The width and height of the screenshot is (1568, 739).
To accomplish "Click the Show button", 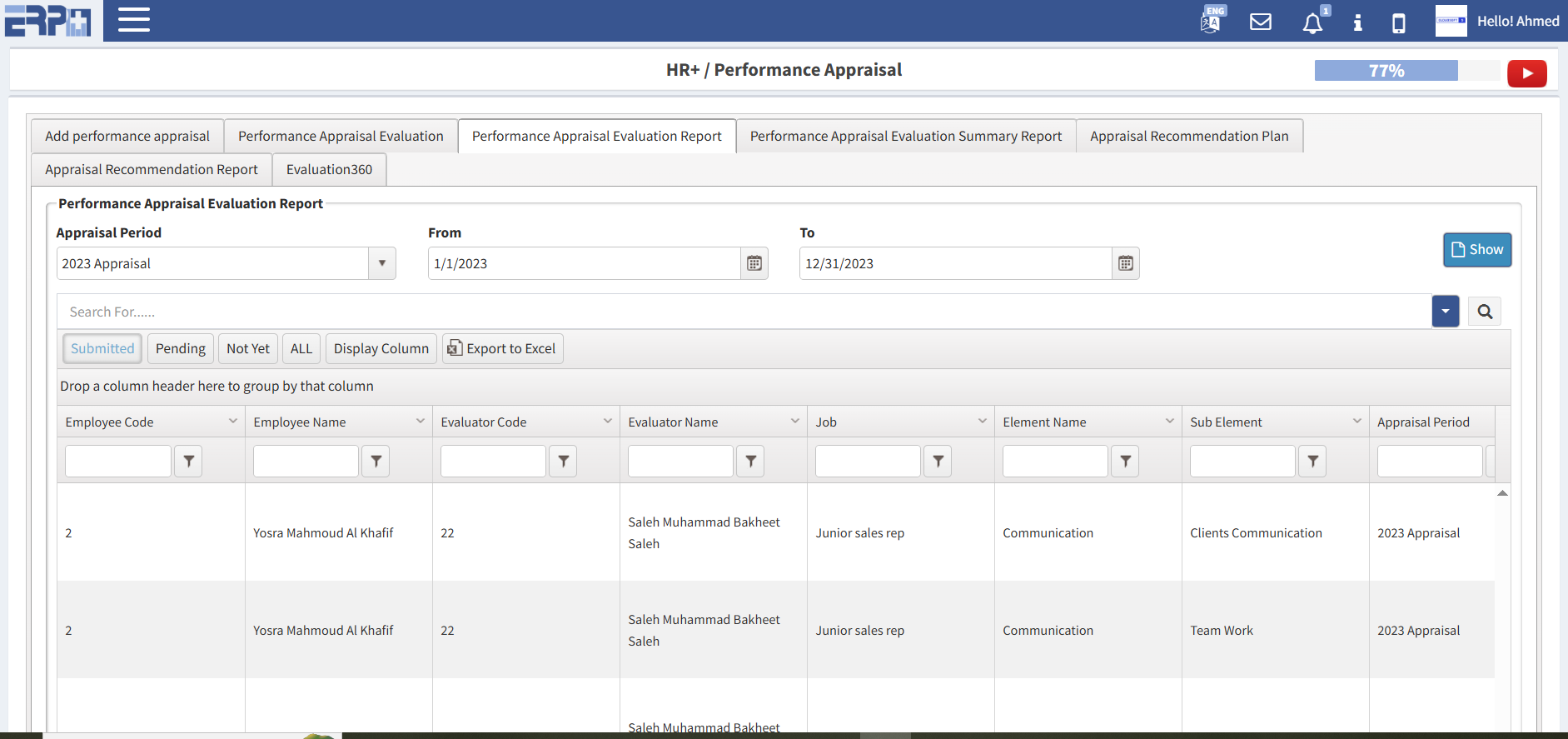I will pos(1476,250).
